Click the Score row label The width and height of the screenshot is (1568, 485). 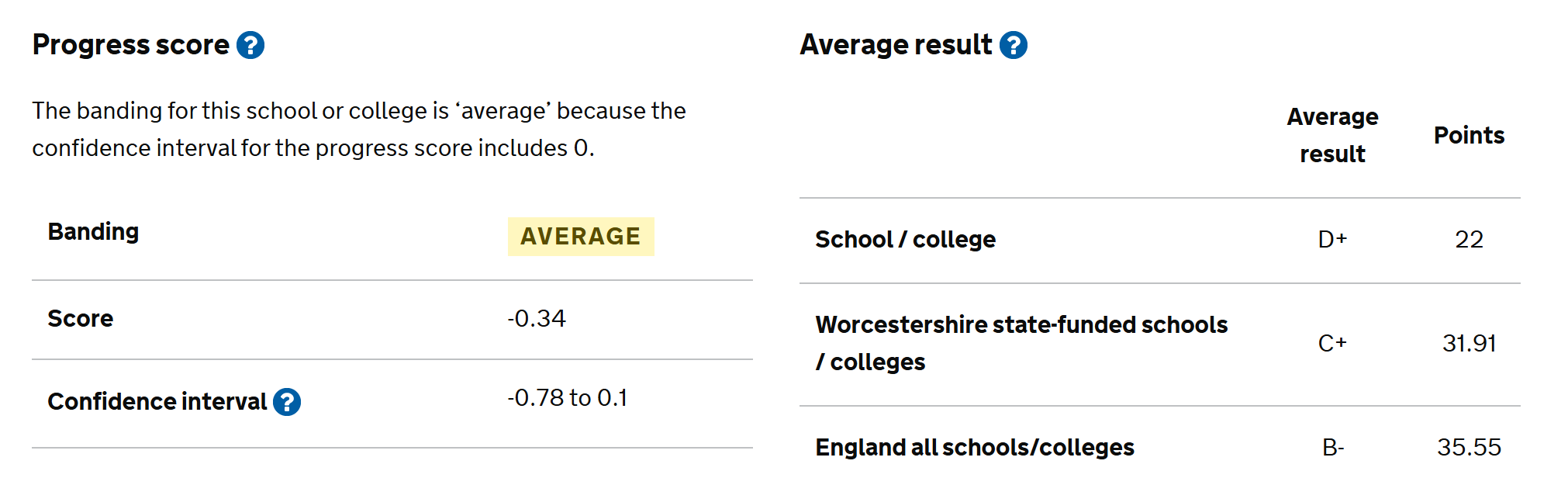(x=81, y=319)
